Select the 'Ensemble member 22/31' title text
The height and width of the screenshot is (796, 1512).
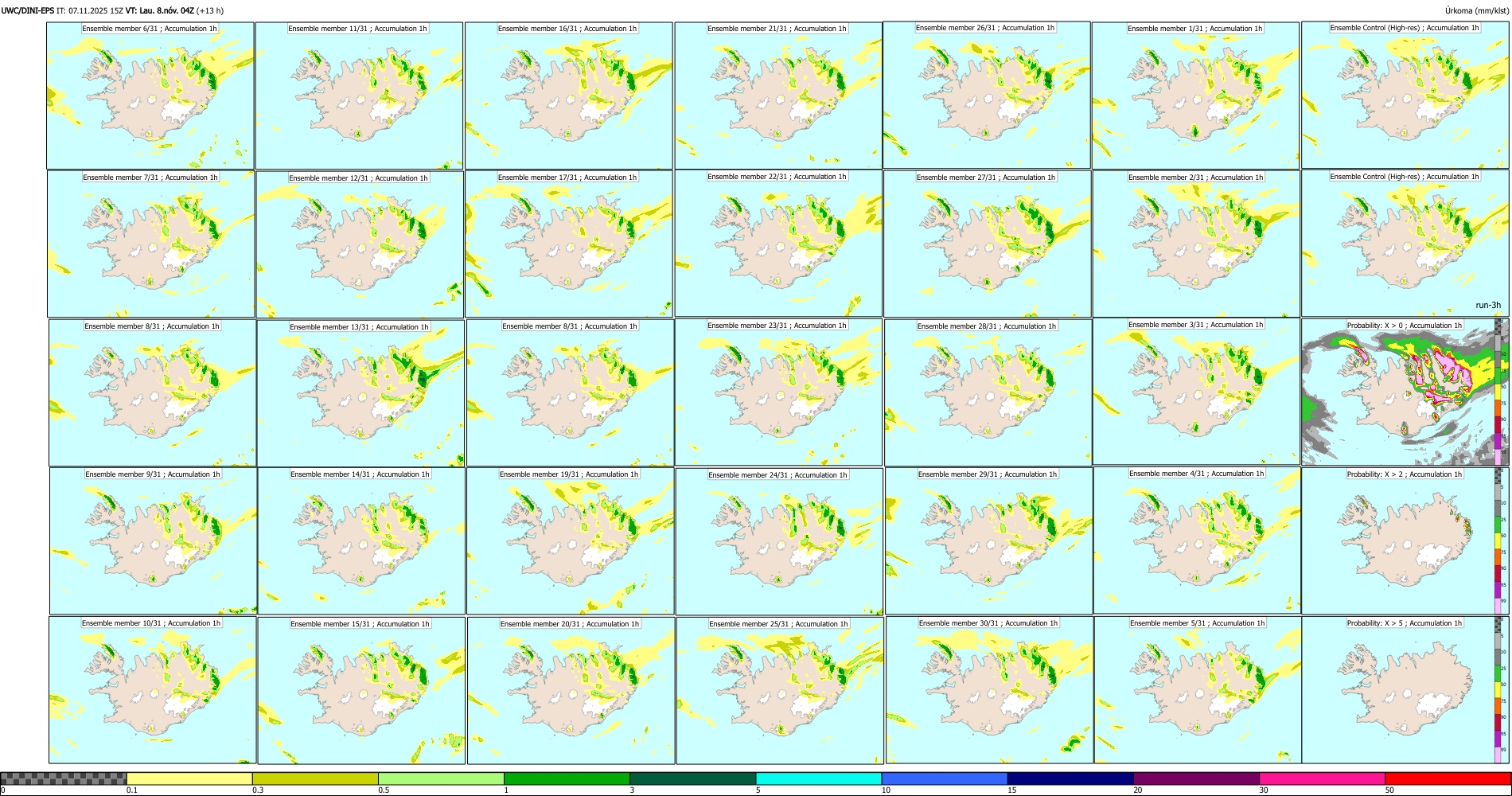[777, 177]
